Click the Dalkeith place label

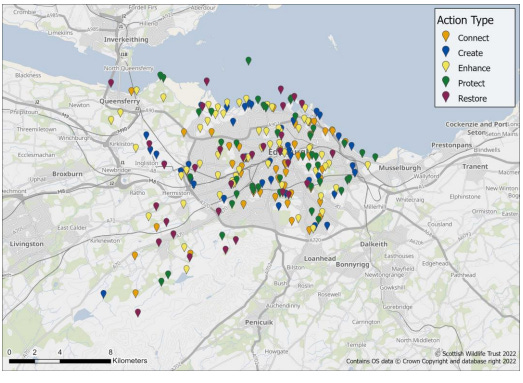(x=374, y=244)
